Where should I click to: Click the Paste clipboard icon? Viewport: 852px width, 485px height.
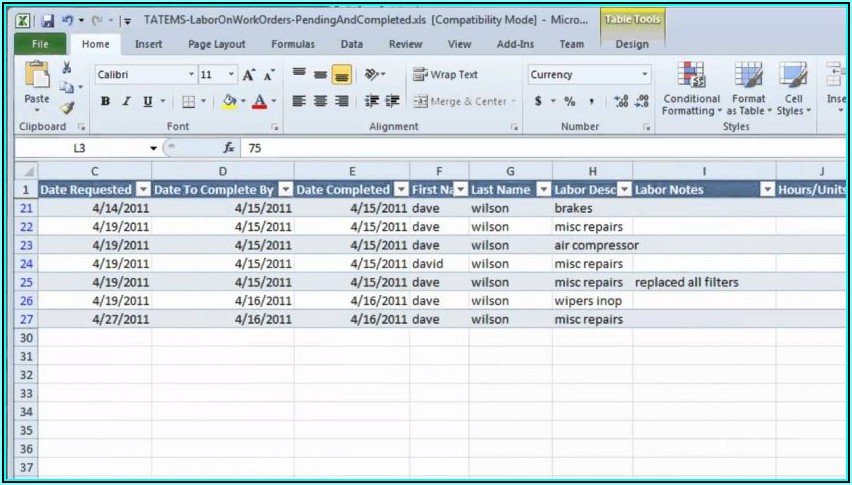(x=37, y=80)
